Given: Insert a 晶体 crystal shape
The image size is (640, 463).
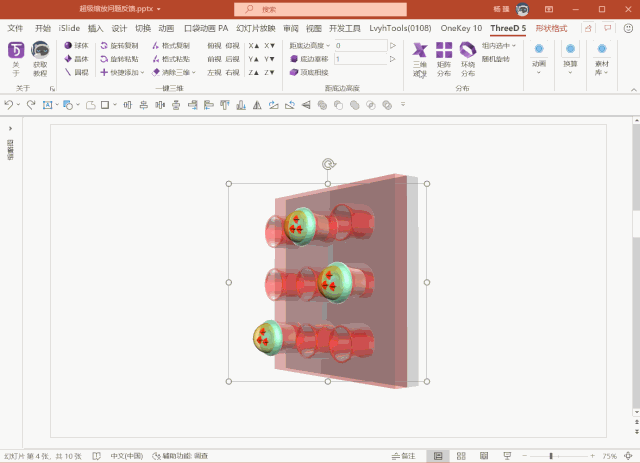Looking at the screenshot, I should [x=76, y=59].
